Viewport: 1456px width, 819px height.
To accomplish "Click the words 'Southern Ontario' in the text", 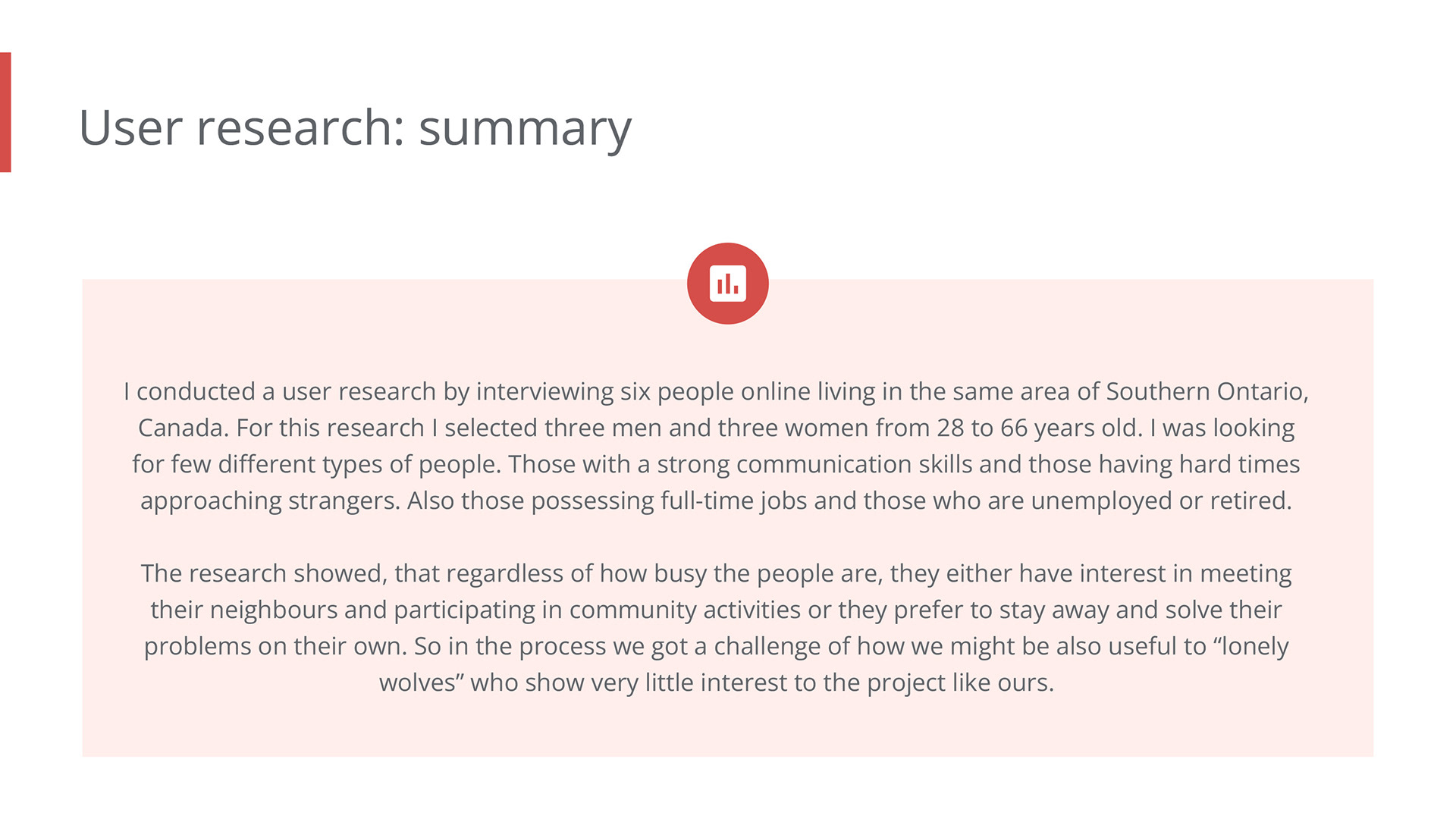I will (x=1206, y=391).
